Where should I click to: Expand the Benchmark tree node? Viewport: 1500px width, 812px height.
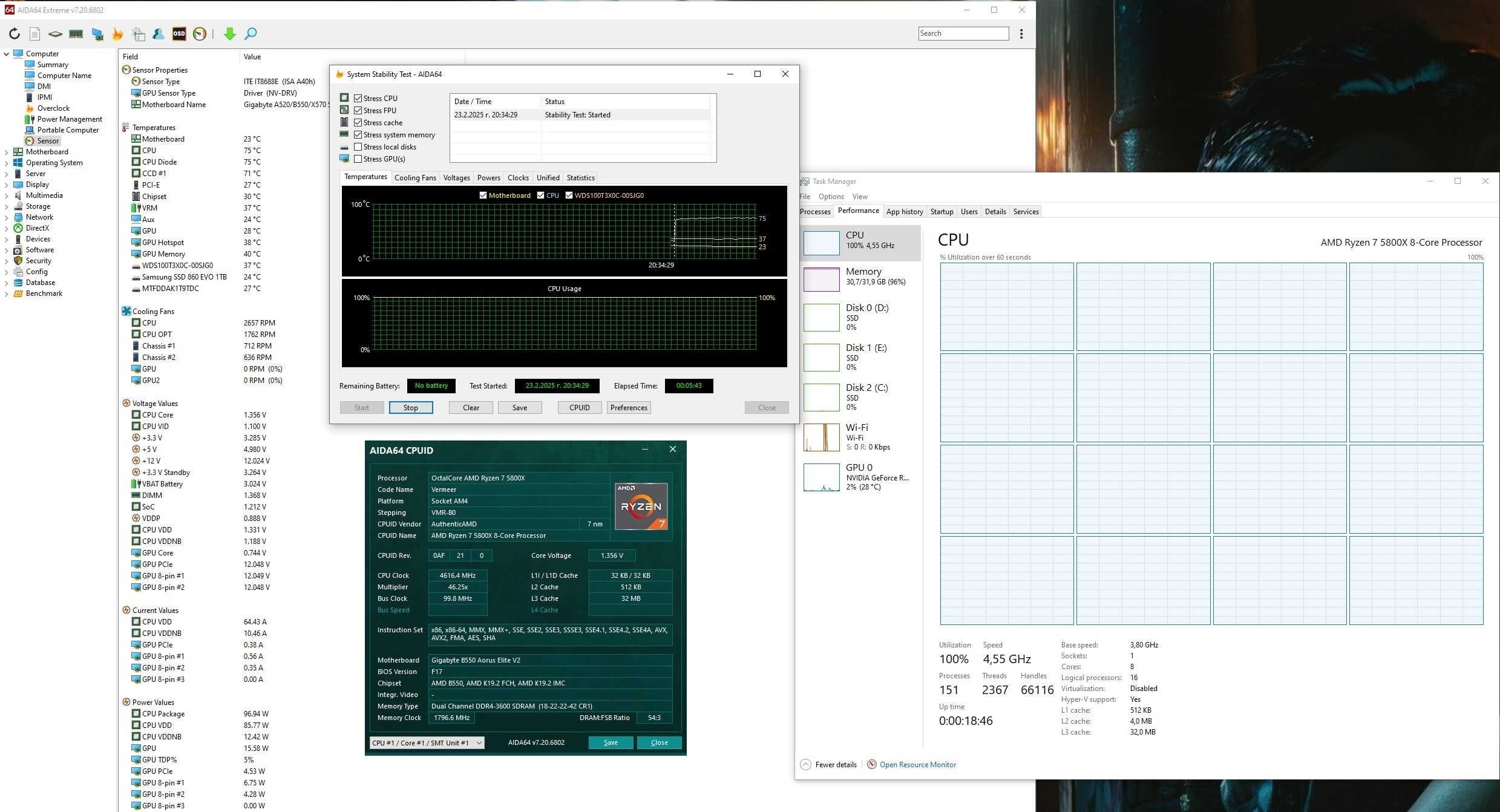[7, 293]
